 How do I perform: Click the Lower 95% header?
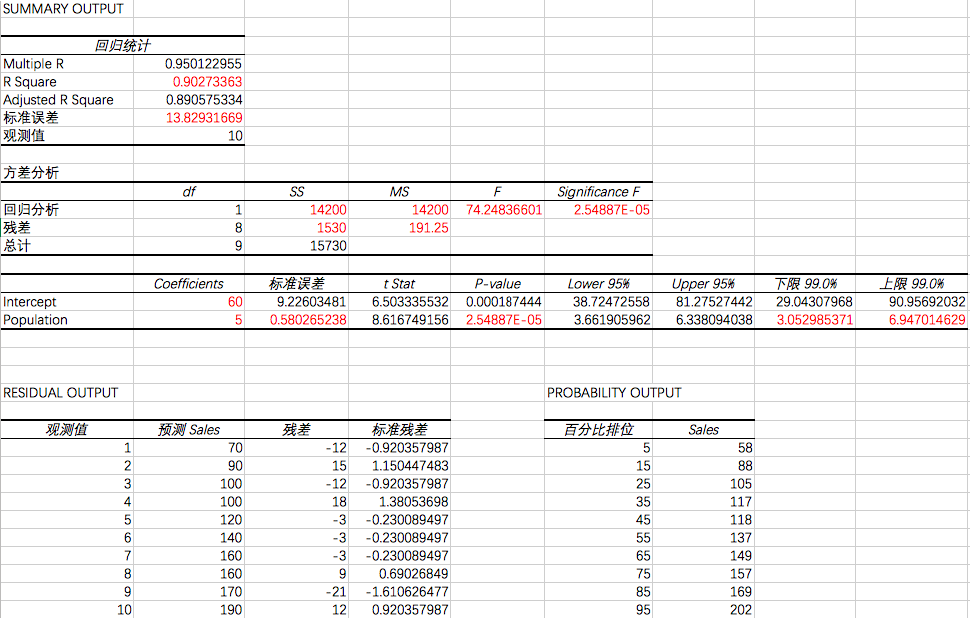598,284
